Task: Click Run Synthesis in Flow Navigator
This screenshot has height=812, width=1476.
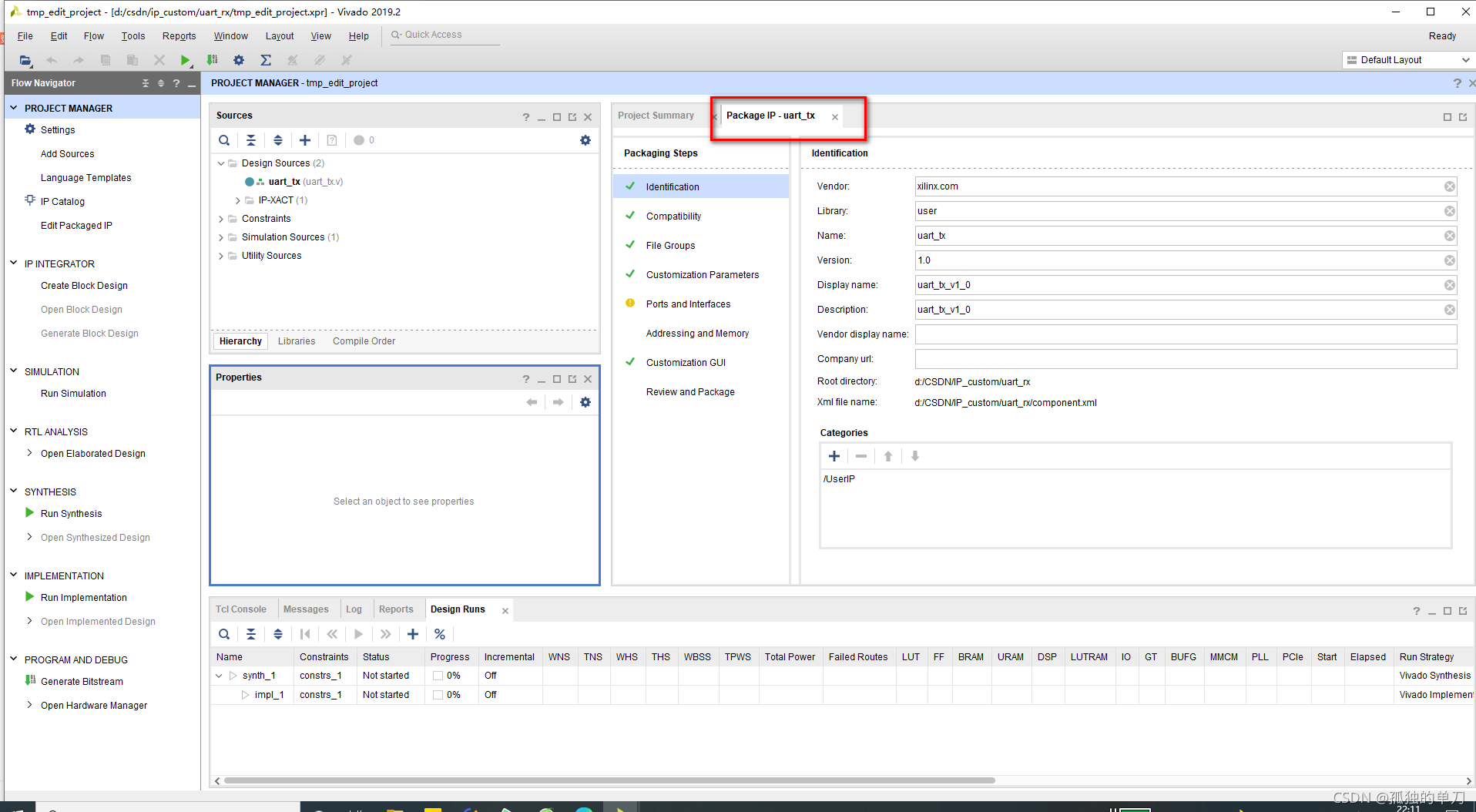Action: [71, 514]
